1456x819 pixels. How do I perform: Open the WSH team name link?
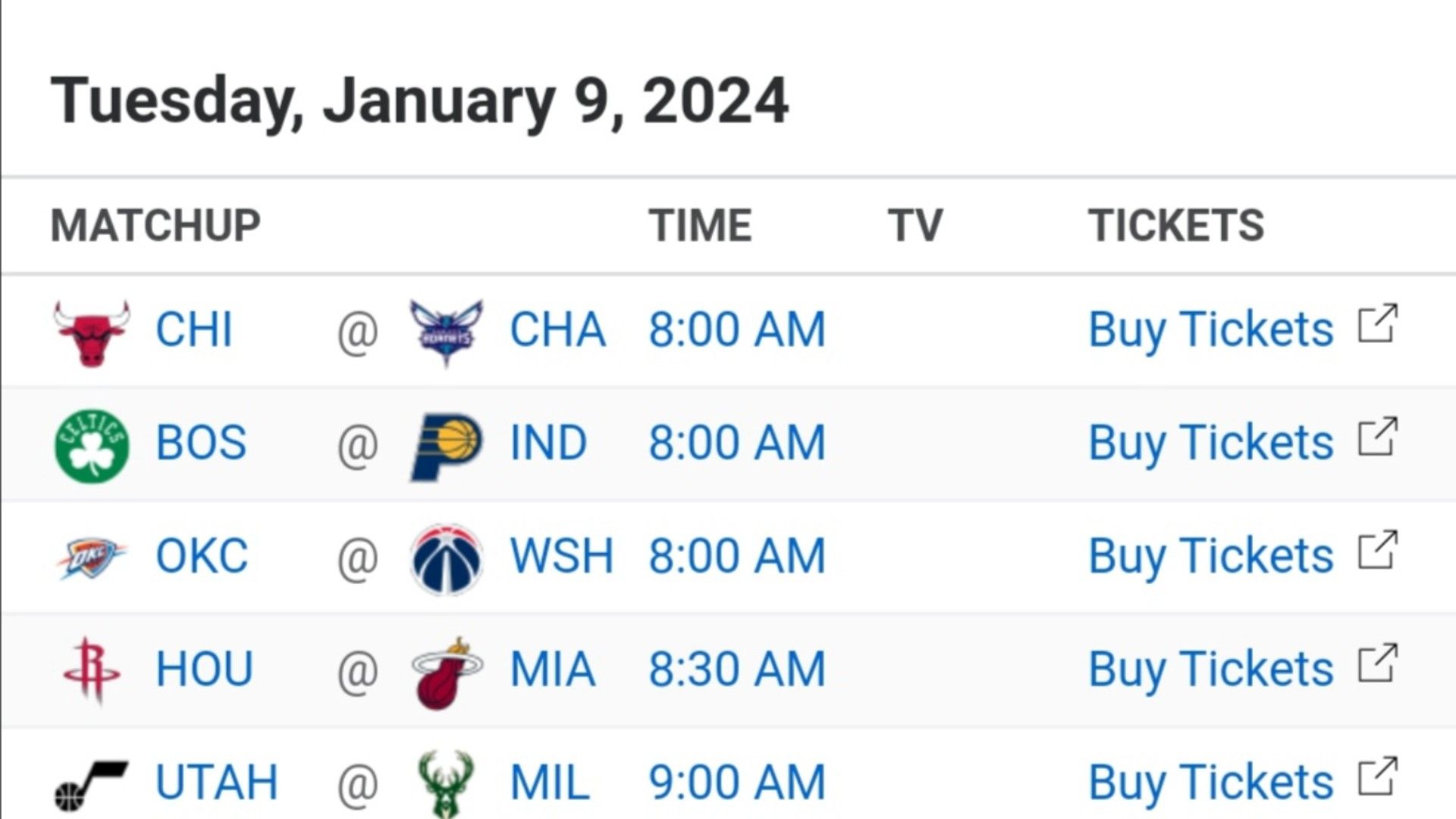coord(561,557)
